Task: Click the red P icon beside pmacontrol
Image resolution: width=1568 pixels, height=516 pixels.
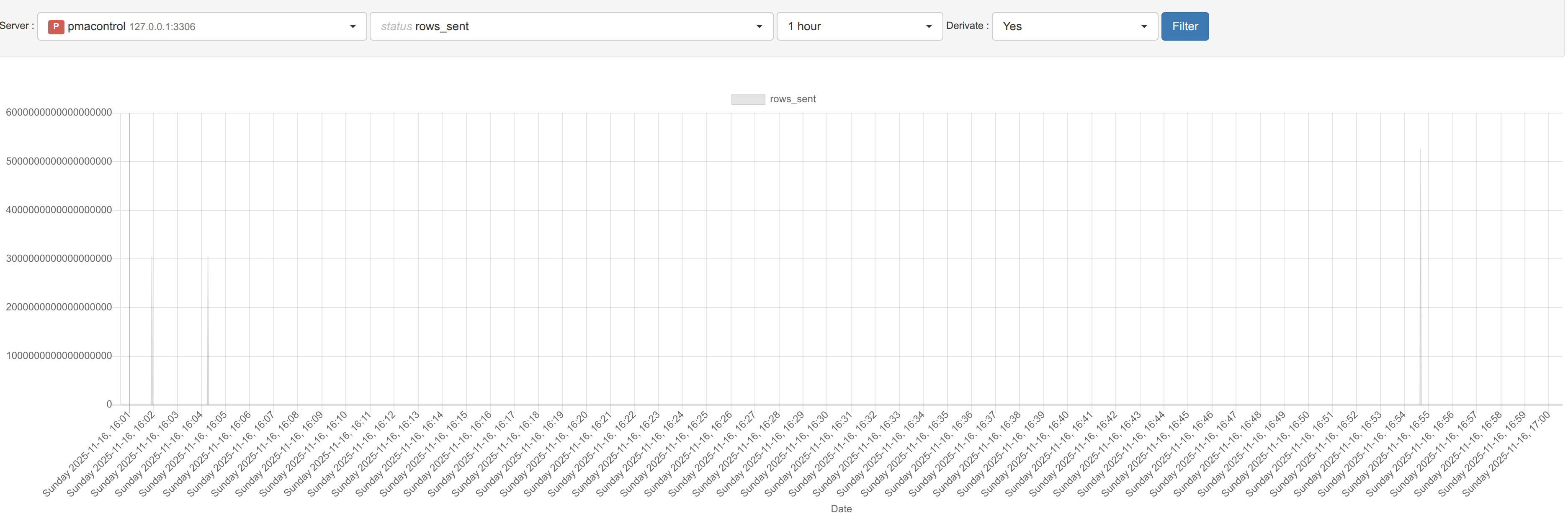Action: [x=56, y=26]
